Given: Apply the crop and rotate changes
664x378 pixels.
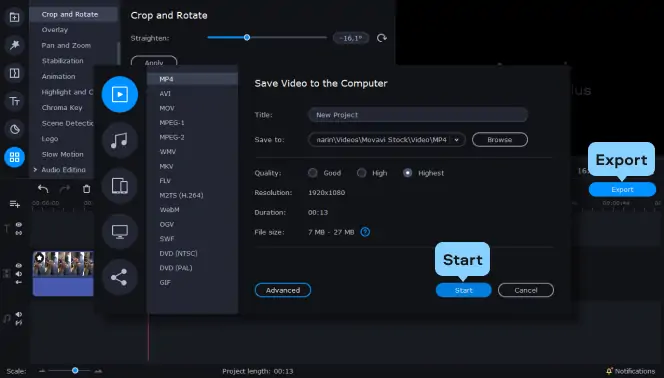Looking at the screenshot, I should click(x=154, y=62).
